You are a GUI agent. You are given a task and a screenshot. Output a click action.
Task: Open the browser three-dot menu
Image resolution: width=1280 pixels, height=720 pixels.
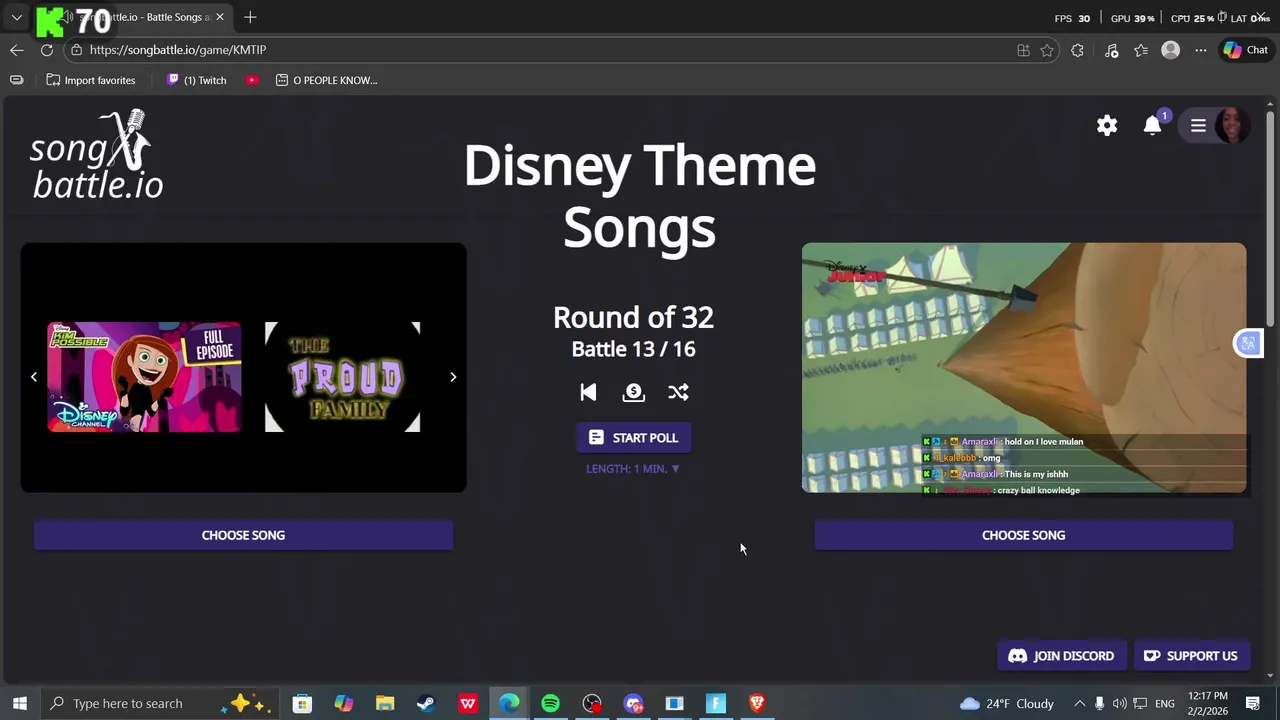1200,50
